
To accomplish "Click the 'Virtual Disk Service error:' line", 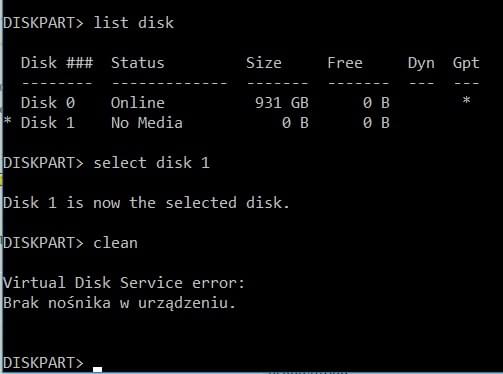I will [x=124, y=283].
